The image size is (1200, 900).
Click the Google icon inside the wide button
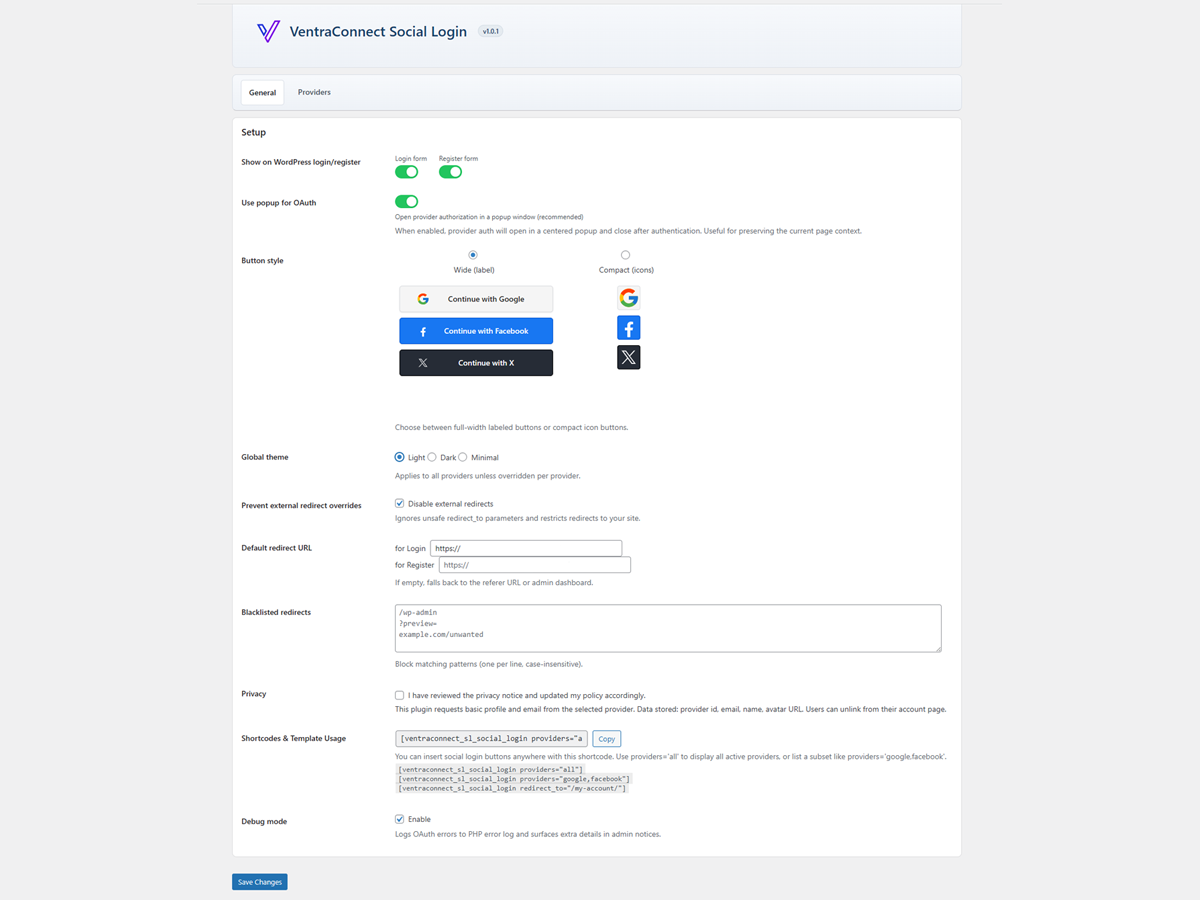coord(422,298)
